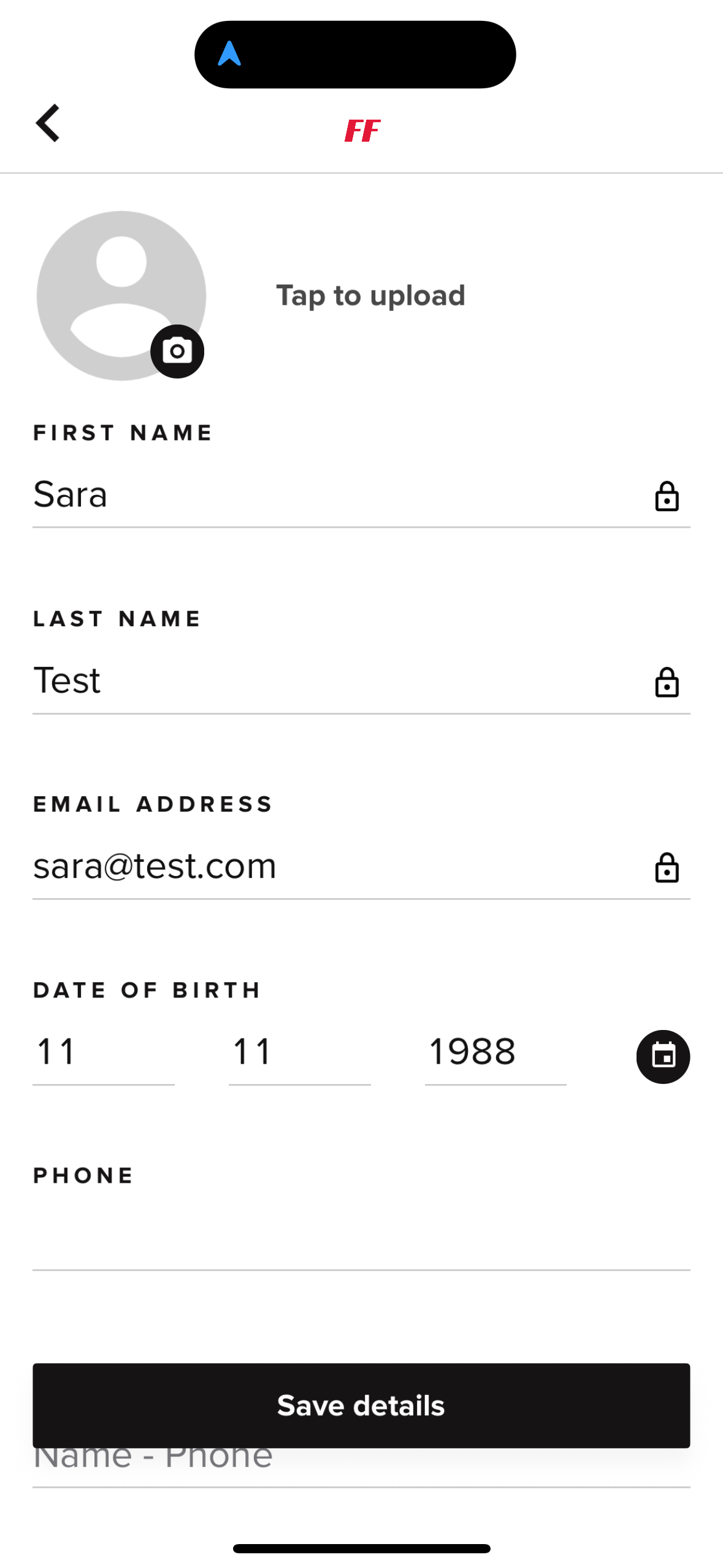Viewport: 723px width, 1568px height.
Task: Click the lock icon beside first name
Action: (667, 496)
